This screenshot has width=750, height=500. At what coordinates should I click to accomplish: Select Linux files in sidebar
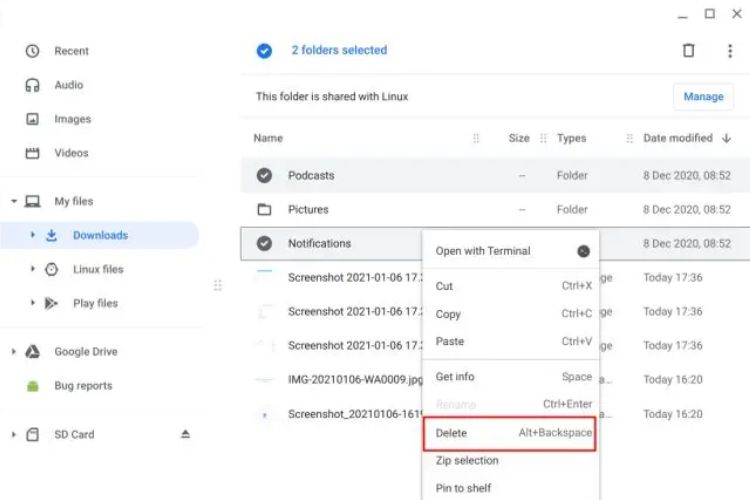[x=99, y=269]
